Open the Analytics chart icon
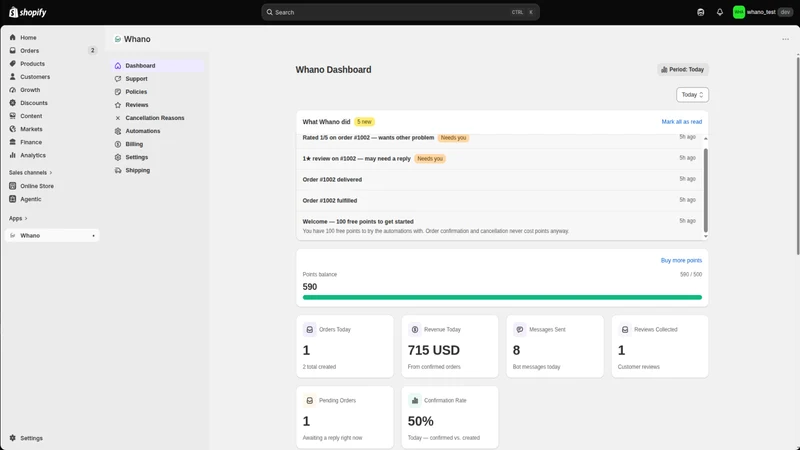The height and width of the screenshot is (450, 800). 13,155
